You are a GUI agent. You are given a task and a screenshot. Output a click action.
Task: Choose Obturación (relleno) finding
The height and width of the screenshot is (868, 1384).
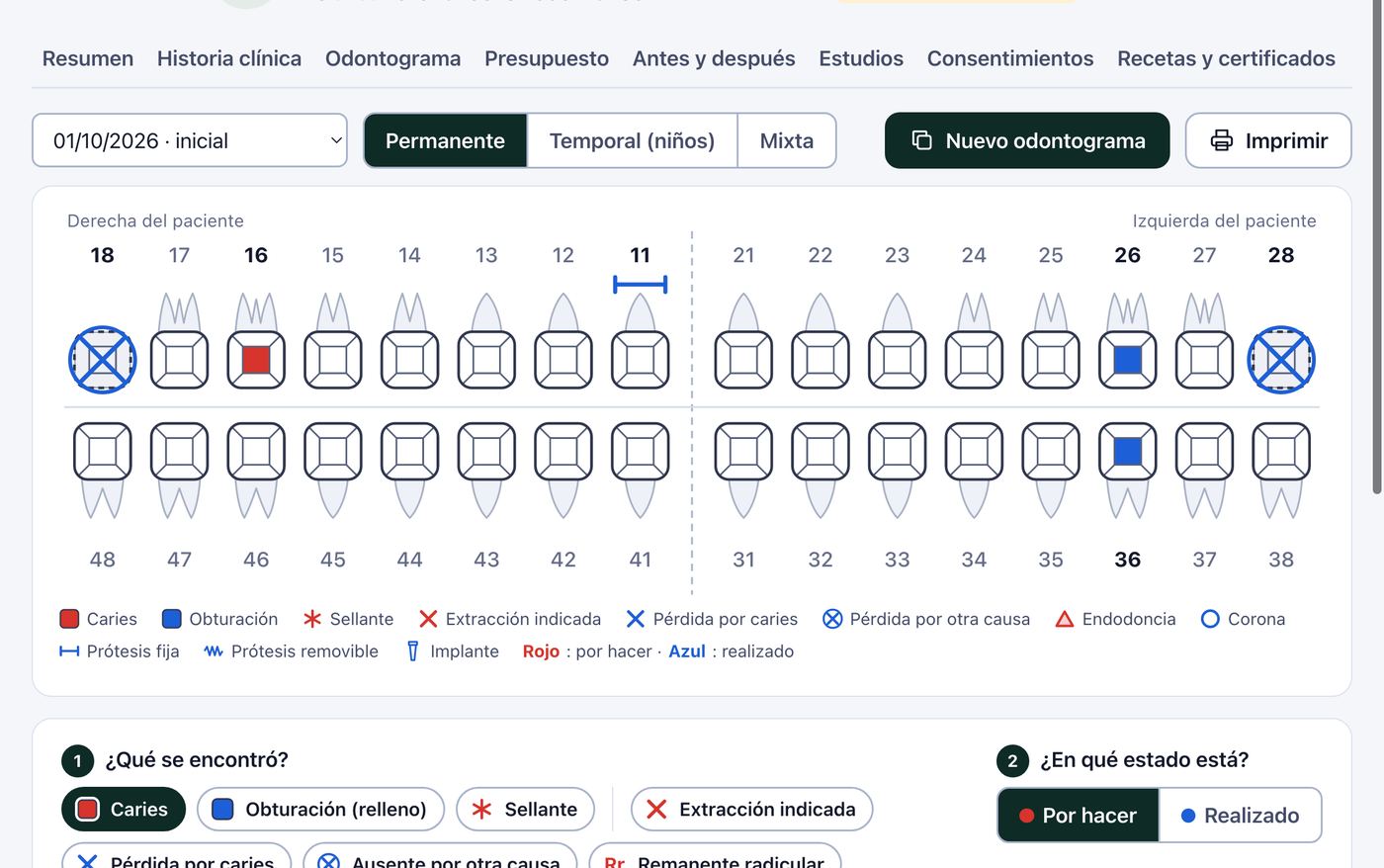pos(321,810)
